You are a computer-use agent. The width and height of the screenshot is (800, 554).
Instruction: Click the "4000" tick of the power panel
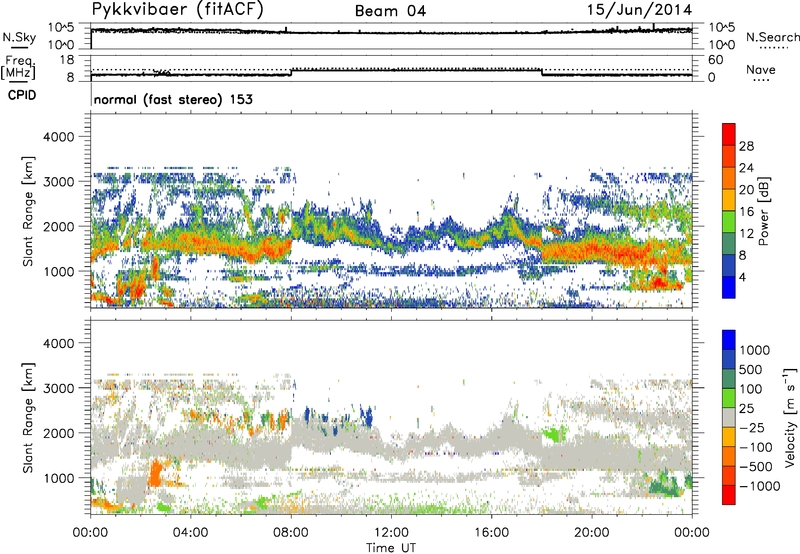(58, 137)
